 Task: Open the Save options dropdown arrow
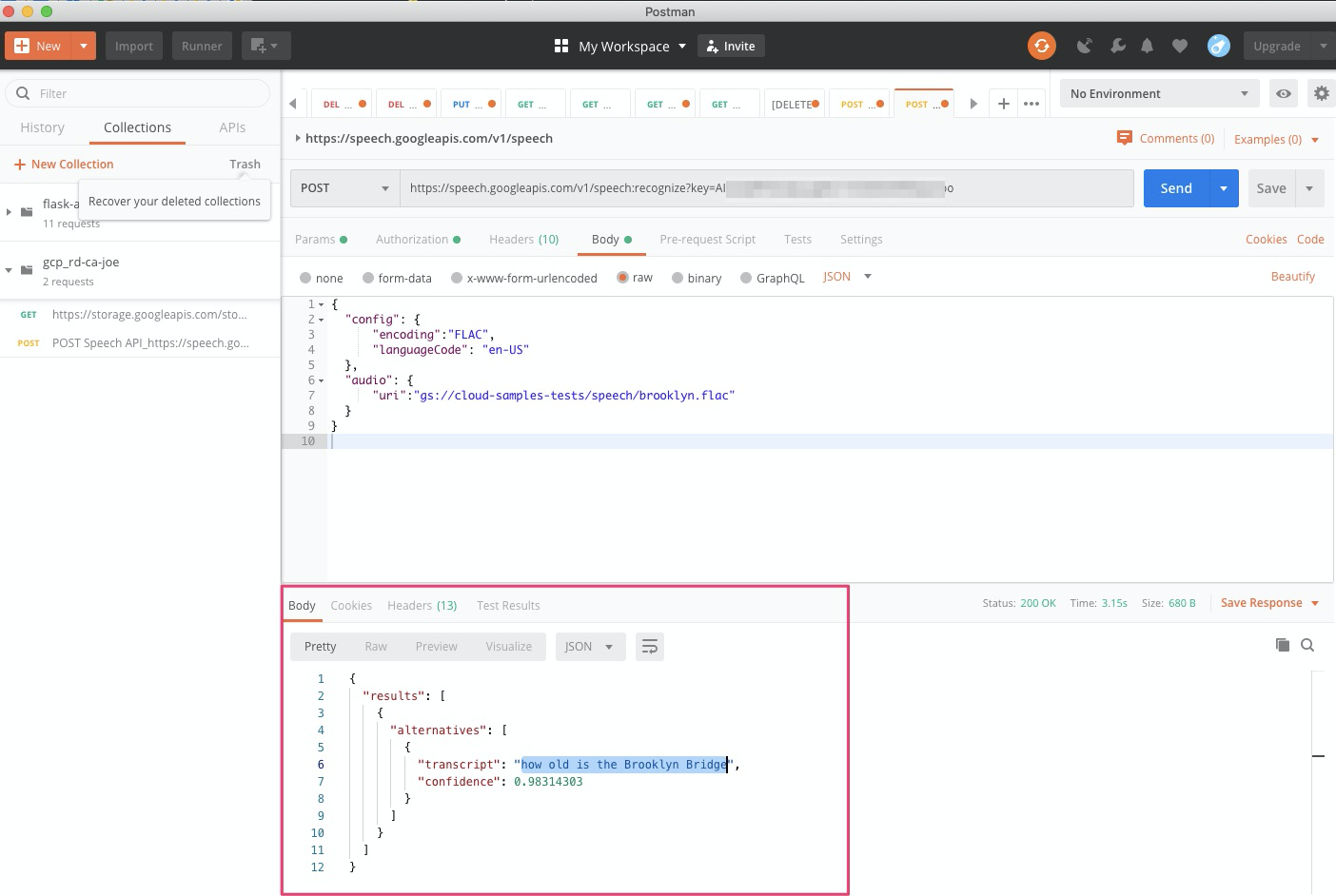click(x=1309, y=188)
